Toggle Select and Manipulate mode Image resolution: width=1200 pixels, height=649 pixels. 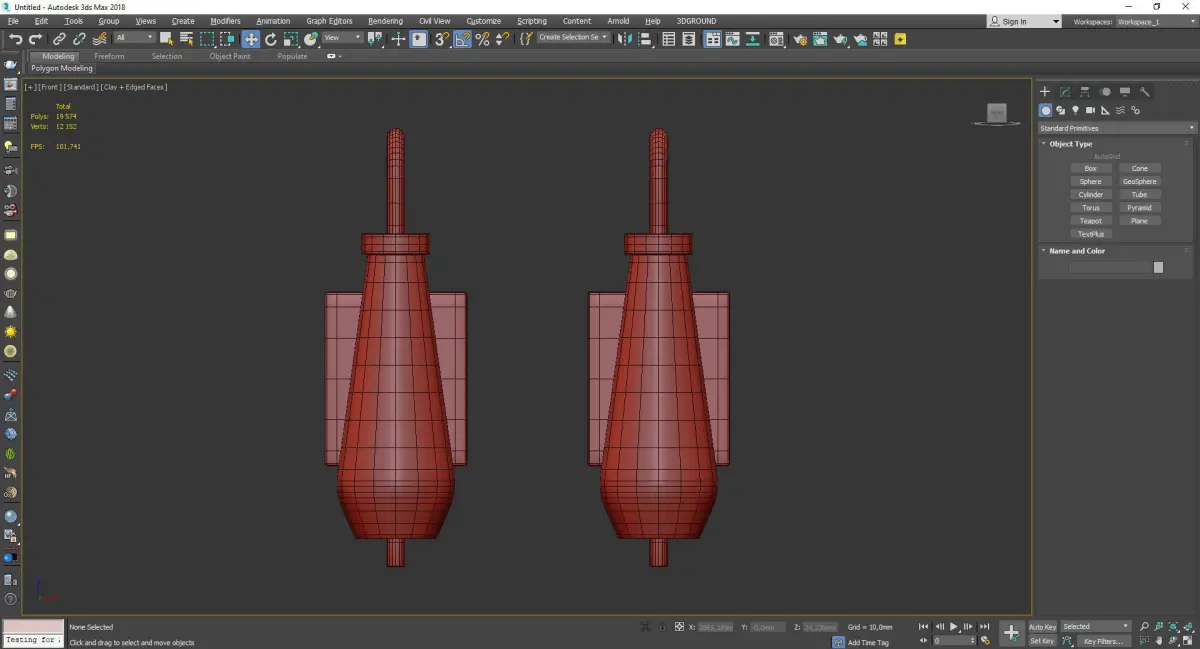click(398, 39)
